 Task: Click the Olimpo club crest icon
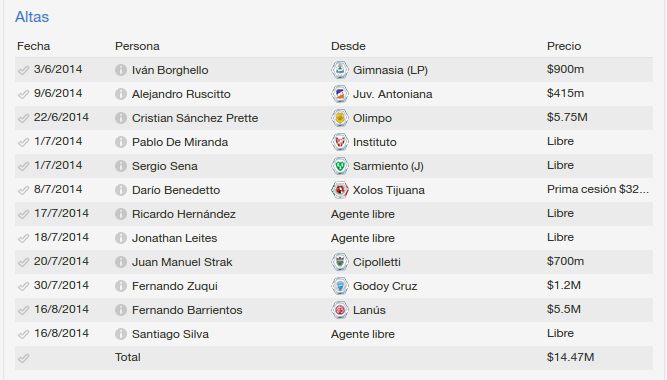click(x=340, y=118)
